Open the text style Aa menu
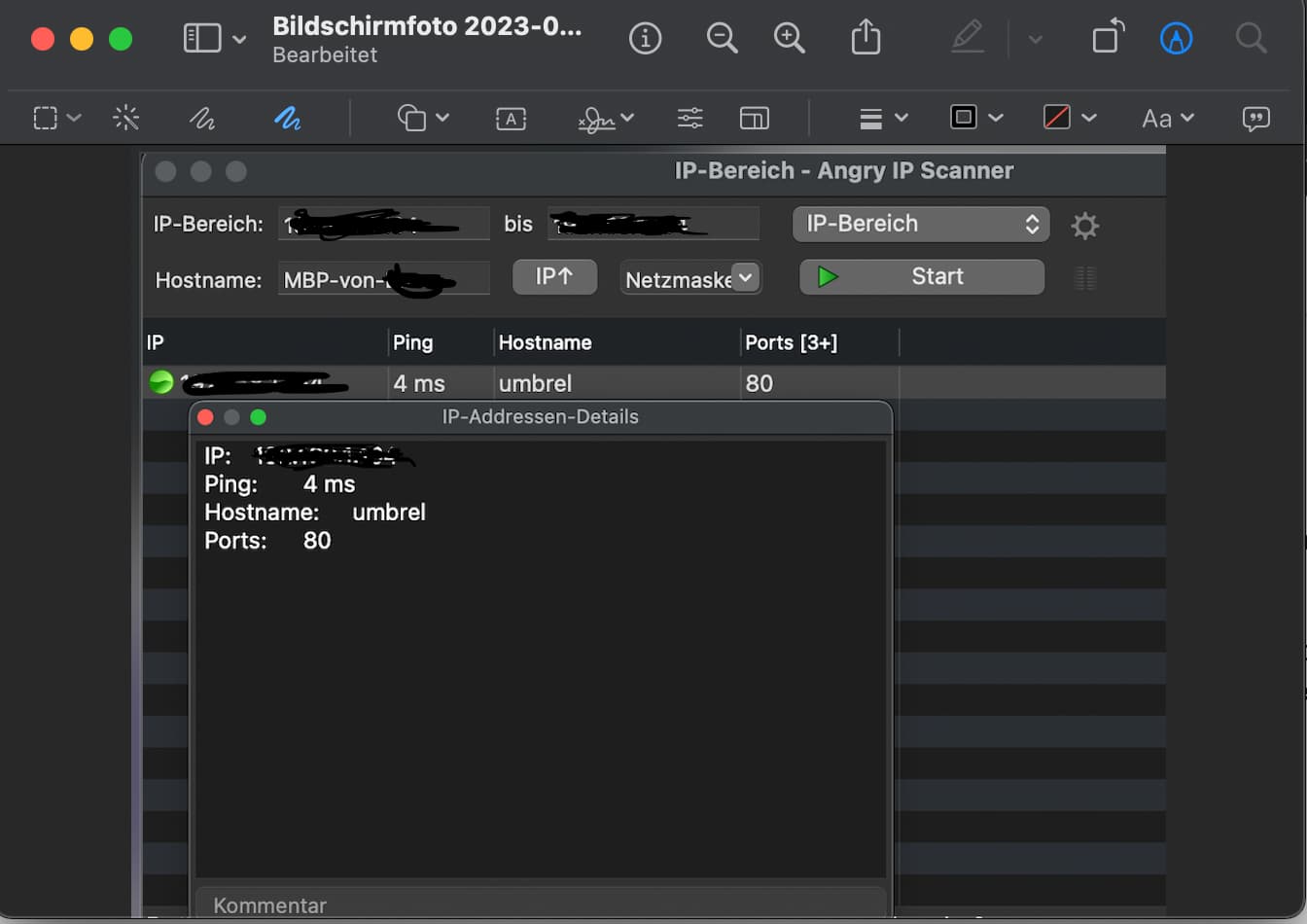Viewport: 1307px width, 924px height. click(x=1167, y=118)
